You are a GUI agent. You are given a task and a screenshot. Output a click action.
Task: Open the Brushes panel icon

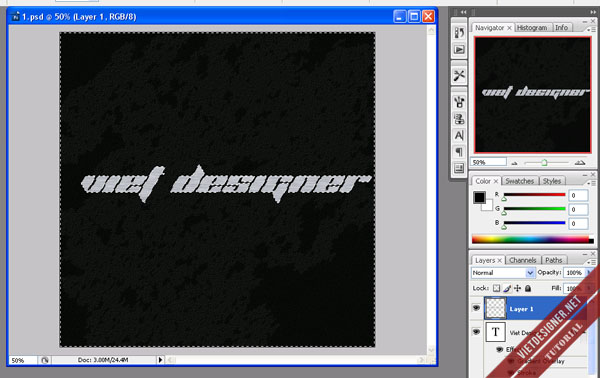pyautogui.click(x=459, y=102)
